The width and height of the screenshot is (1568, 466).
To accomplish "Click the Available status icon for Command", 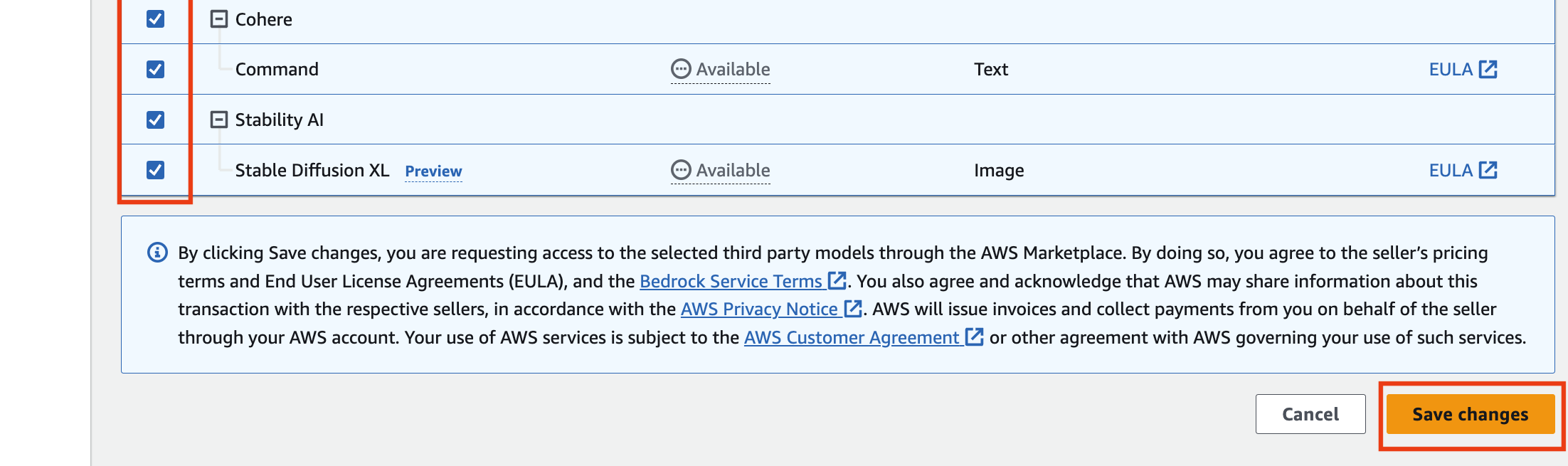I will coord(681,69).
